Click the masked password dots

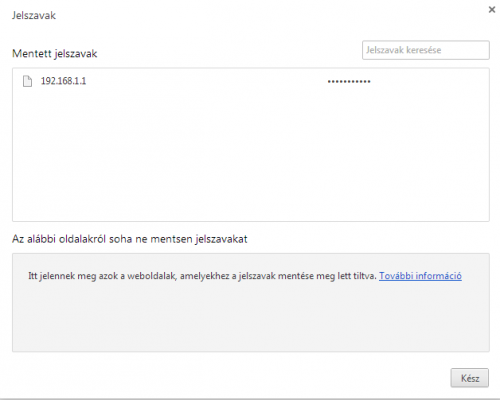pos(349,82)
